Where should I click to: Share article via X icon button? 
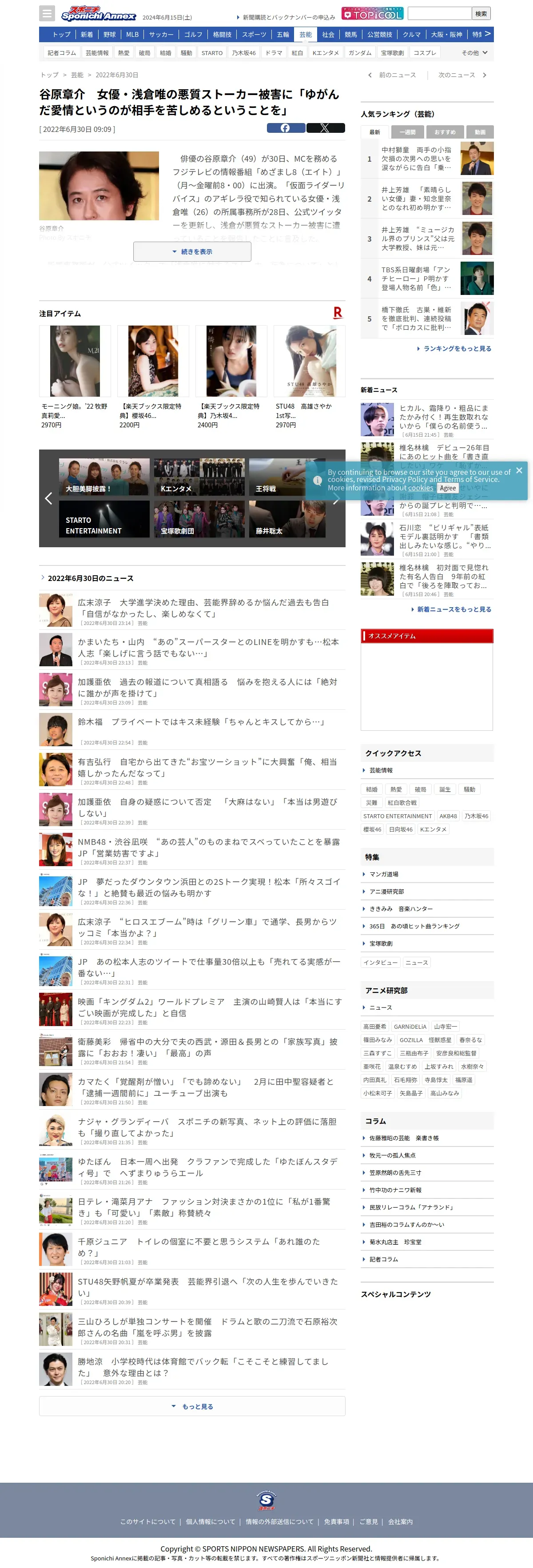pos(326,128)
